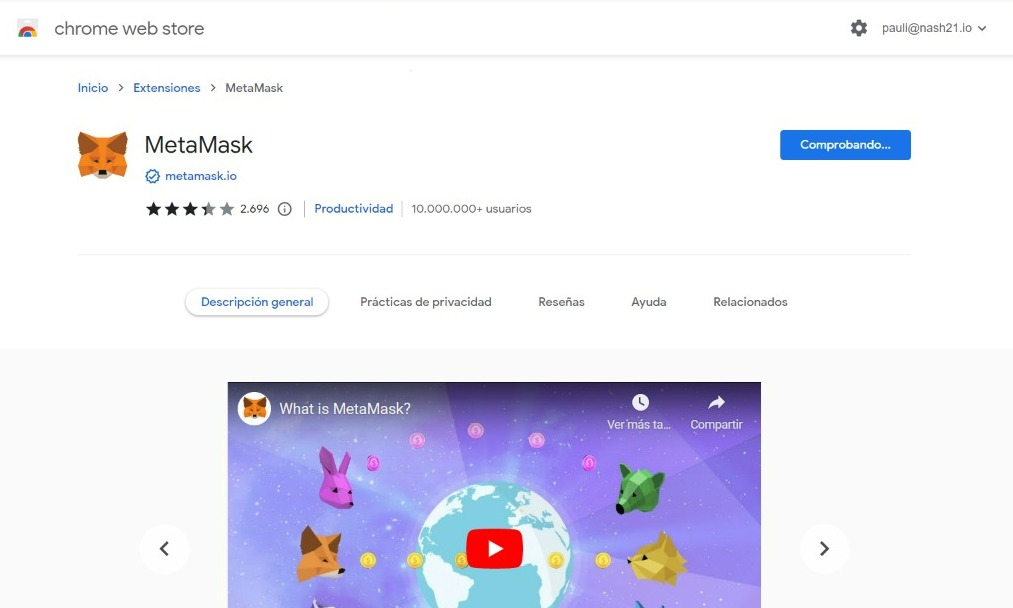Screen dimensions: 1013x608
Task: Open the settings gear icon
Action: (859, 28)
